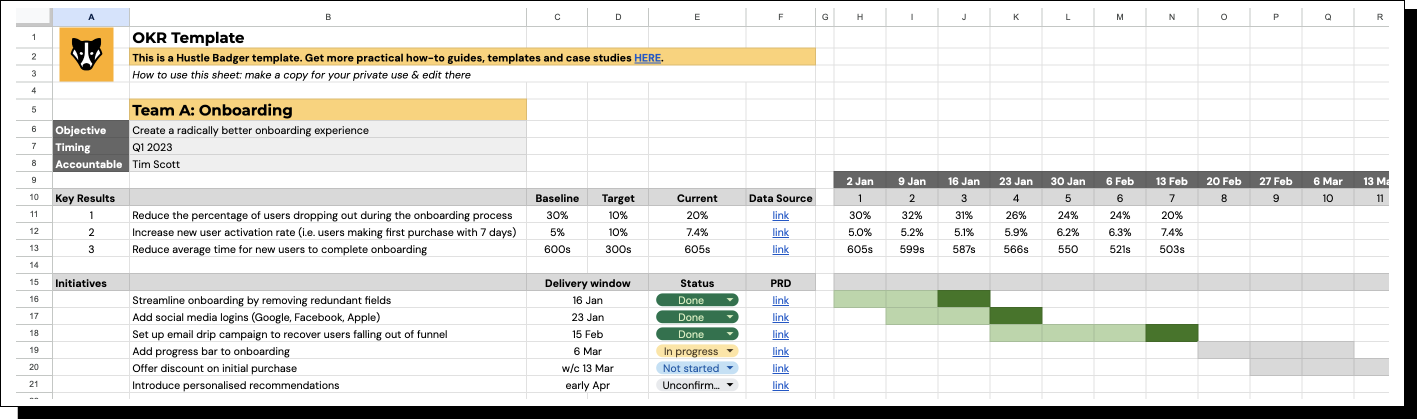The width and height of the screenshot is (1417, 419).
Task: Click dark green Gantt cell under 13 Feb
Action: pyautogui.click(x=1172, y=334)
